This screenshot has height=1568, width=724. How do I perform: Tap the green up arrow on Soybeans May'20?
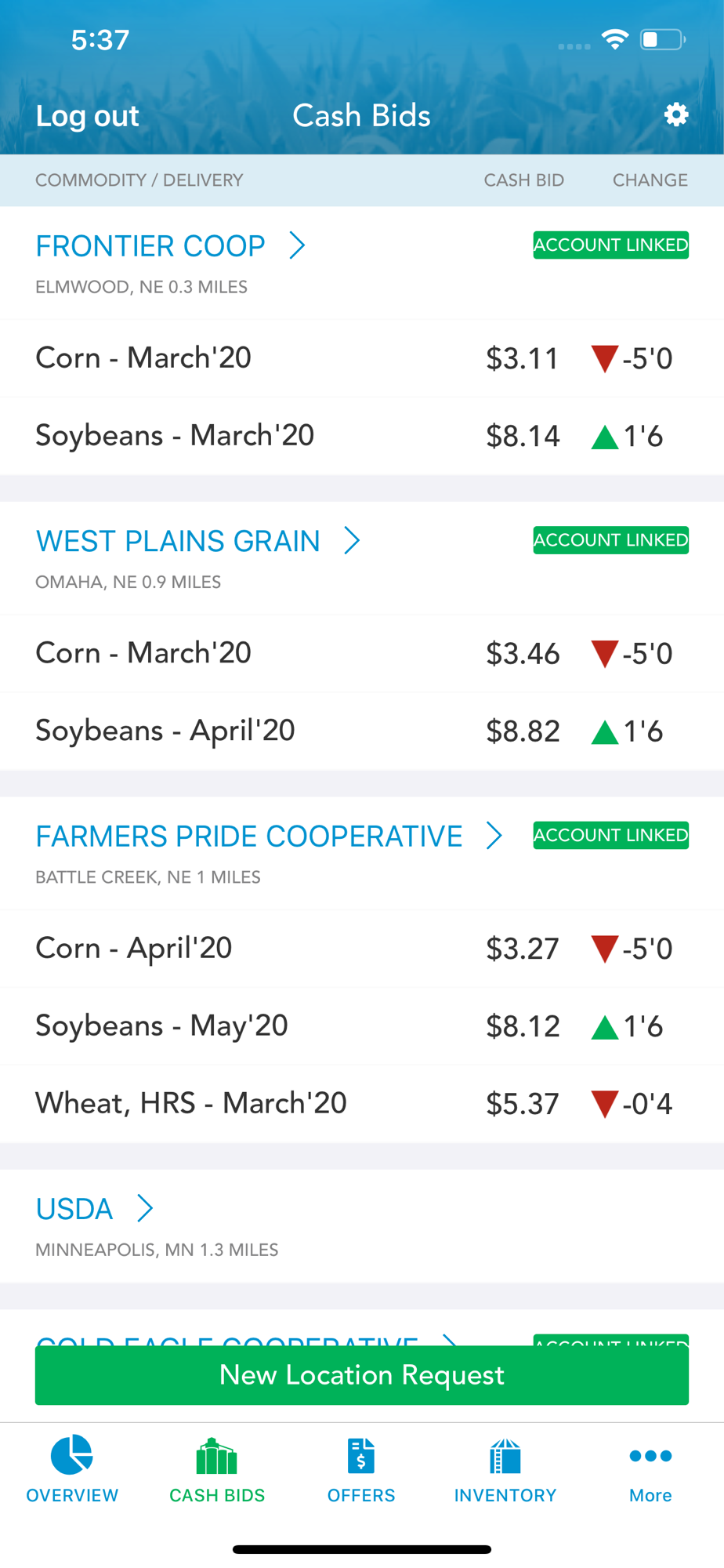(x=604, y=1027)
